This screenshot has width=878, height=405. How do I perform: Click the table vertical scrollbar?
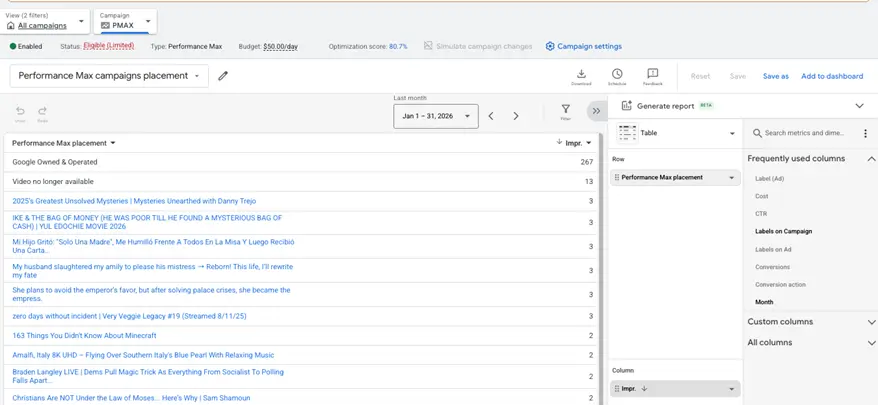tap(601, 269)
